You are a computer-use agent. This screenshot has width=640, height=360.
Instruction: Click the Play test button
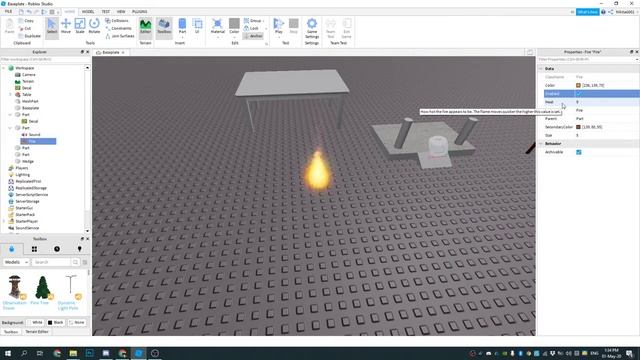pyautogui.click(x=279, y=26)
